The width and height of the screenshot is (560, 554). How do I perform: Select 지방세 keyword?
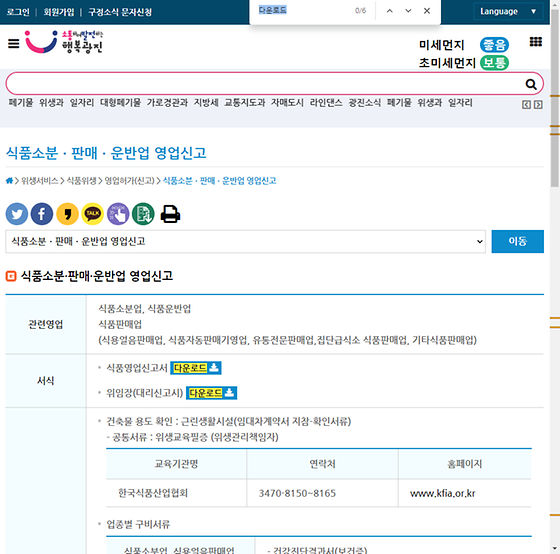tap(206, 103)
